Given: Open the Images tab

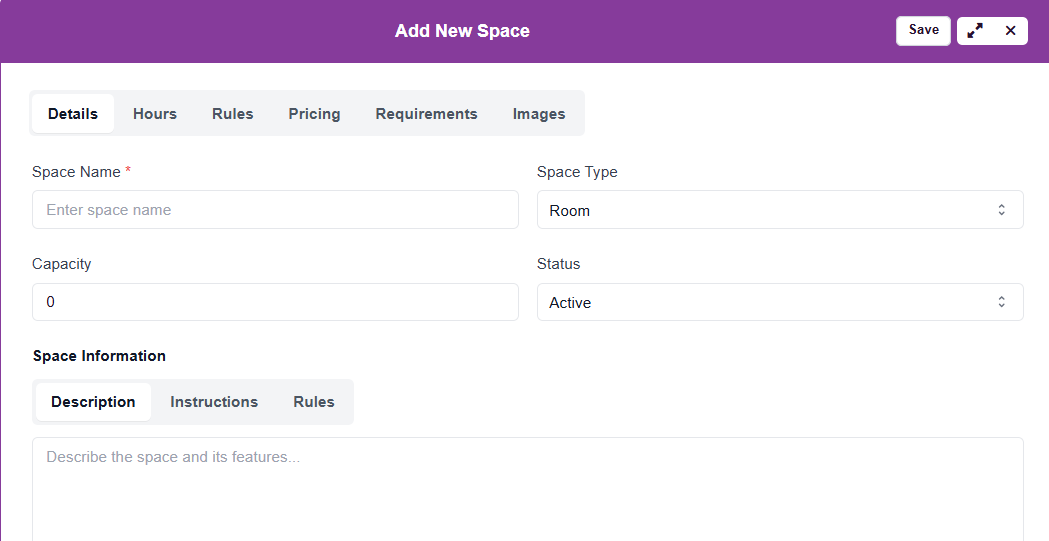Looking at the screenshot, I should click(539, 114).
